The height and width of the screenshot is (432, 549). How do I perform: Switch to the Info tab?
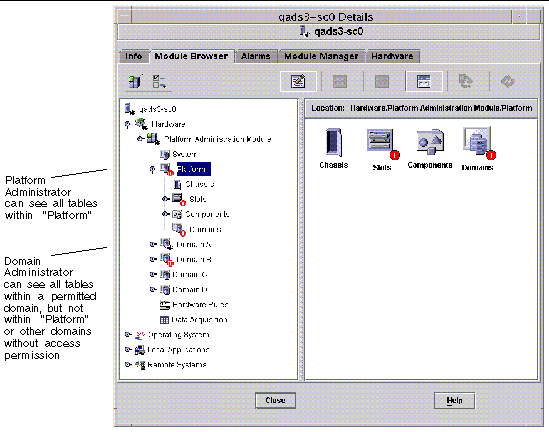[x=133, y=56]
